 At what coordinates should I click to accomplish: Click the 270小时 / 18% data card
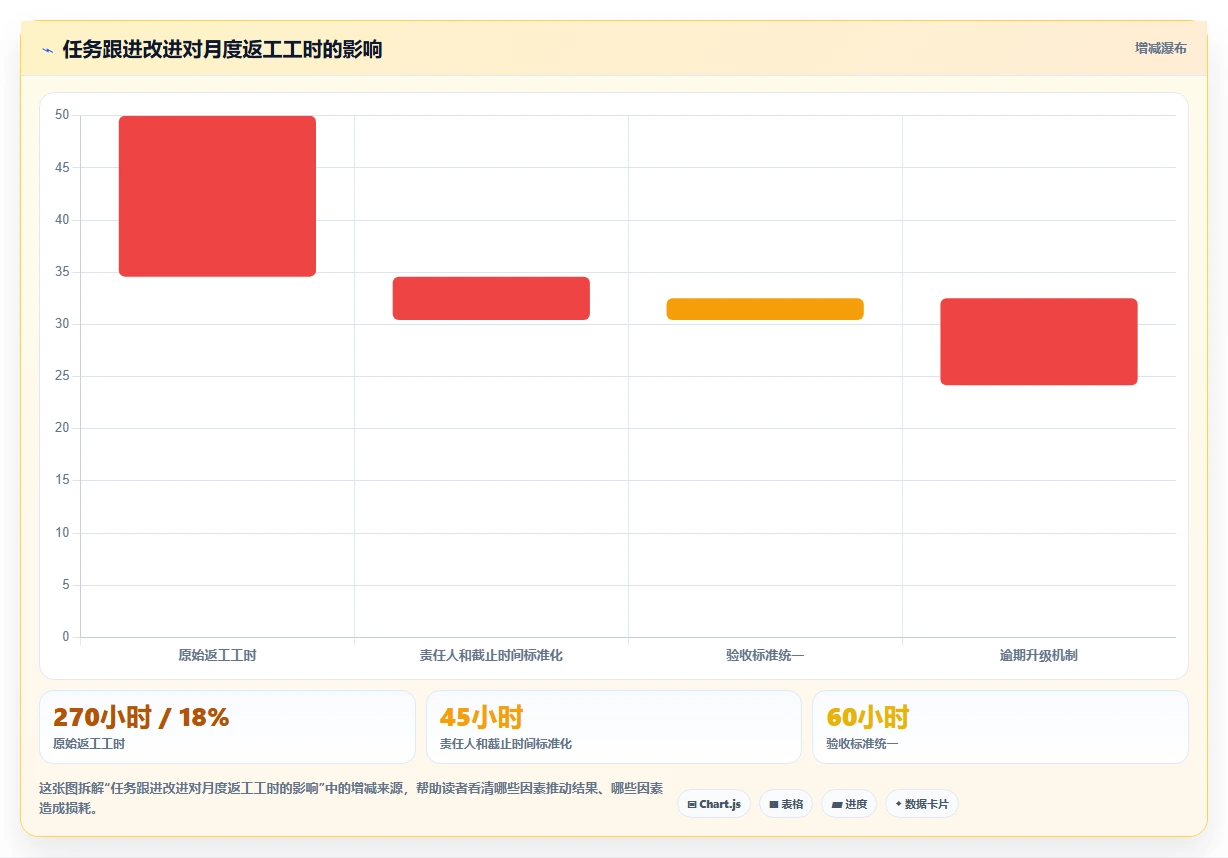(227, 727)
